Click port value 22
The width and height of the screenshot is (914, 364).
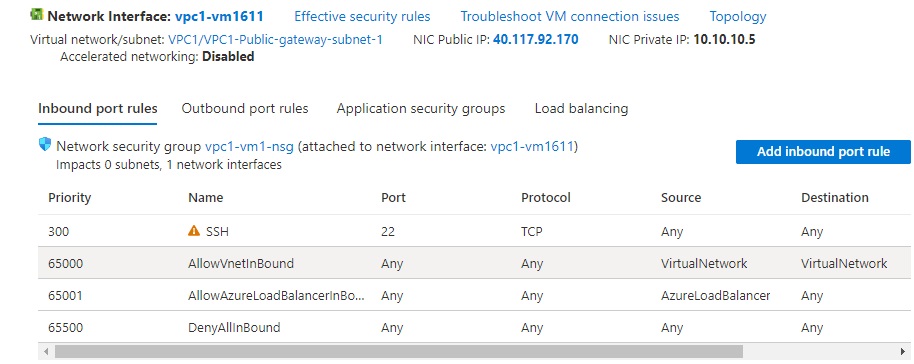(388, 232)
